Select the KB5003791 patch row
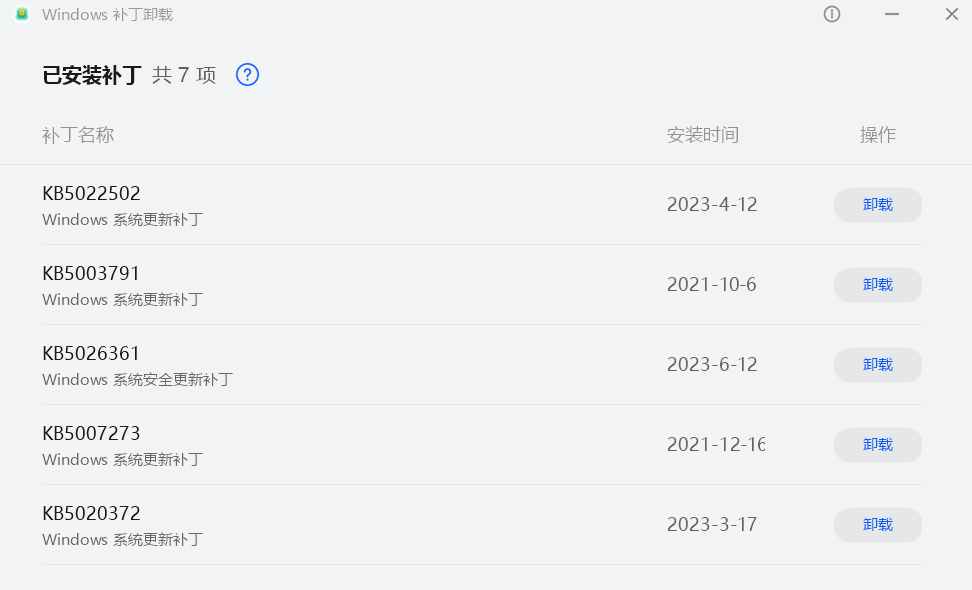This screenshot has height=590, width=972. pos(91,274)
